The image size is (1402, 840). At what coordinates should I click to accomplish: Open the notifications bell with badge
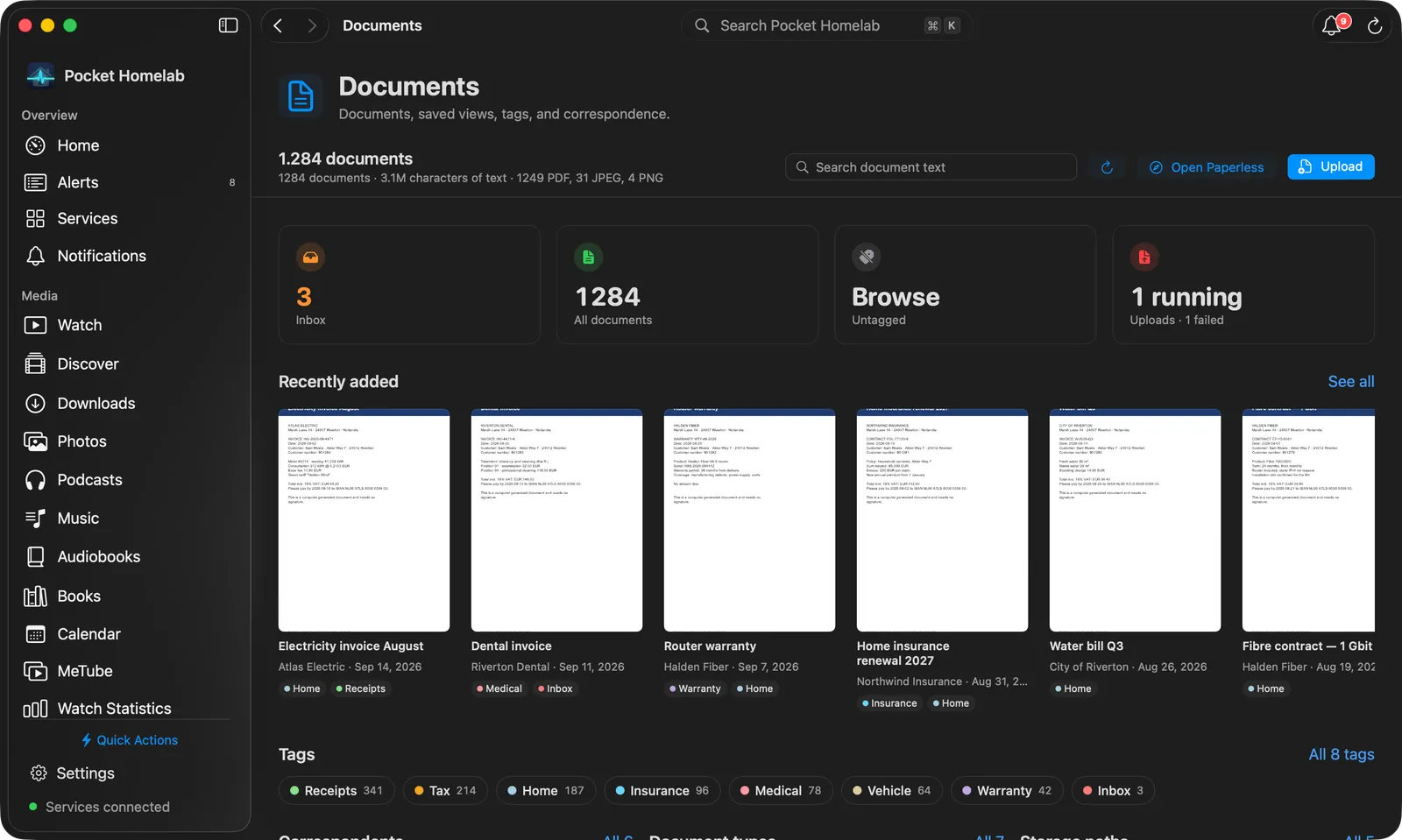tap(1332, 25)
